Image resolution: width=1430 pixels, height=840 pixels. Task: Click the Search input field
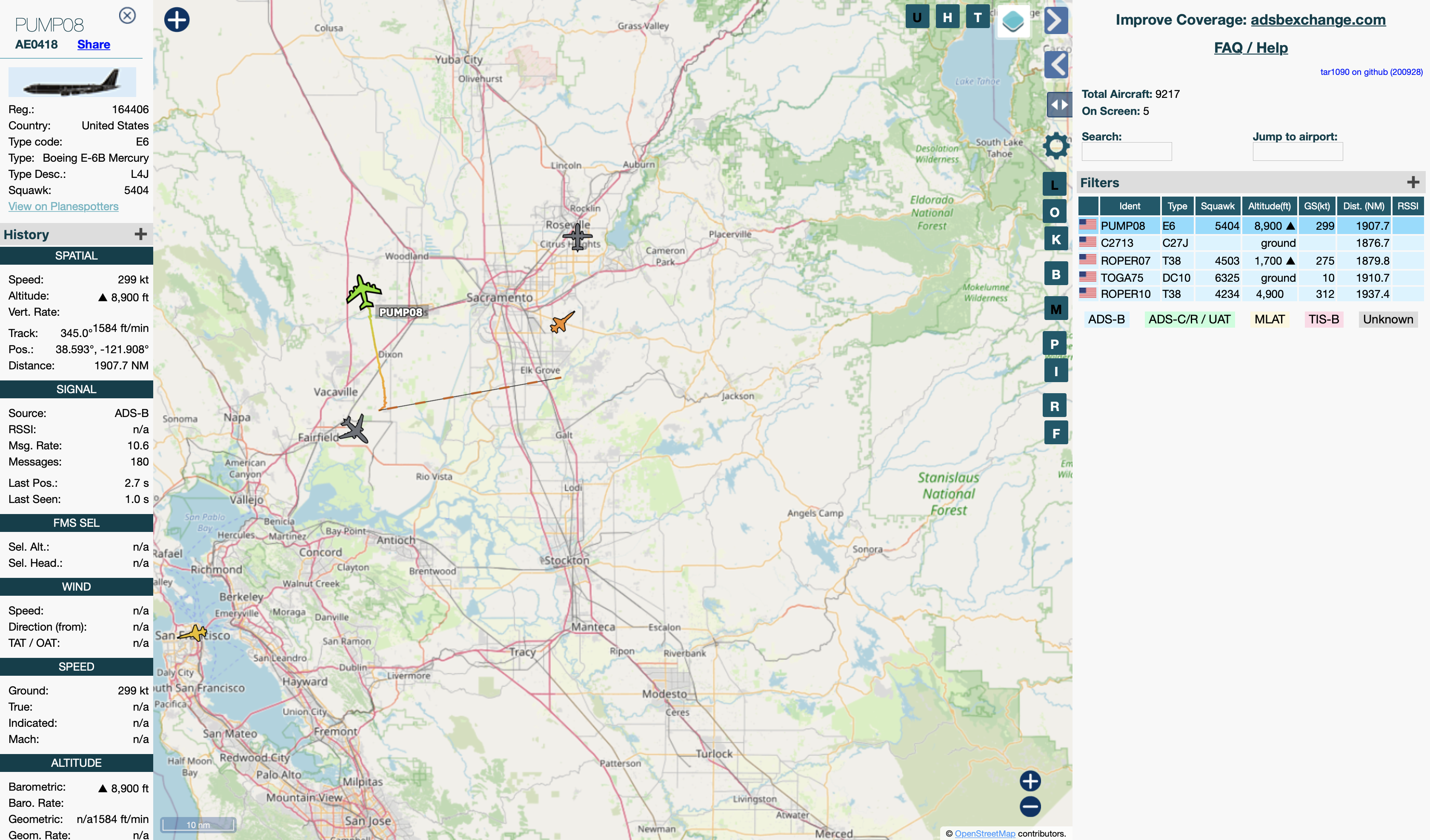[x=1127, y=151]
